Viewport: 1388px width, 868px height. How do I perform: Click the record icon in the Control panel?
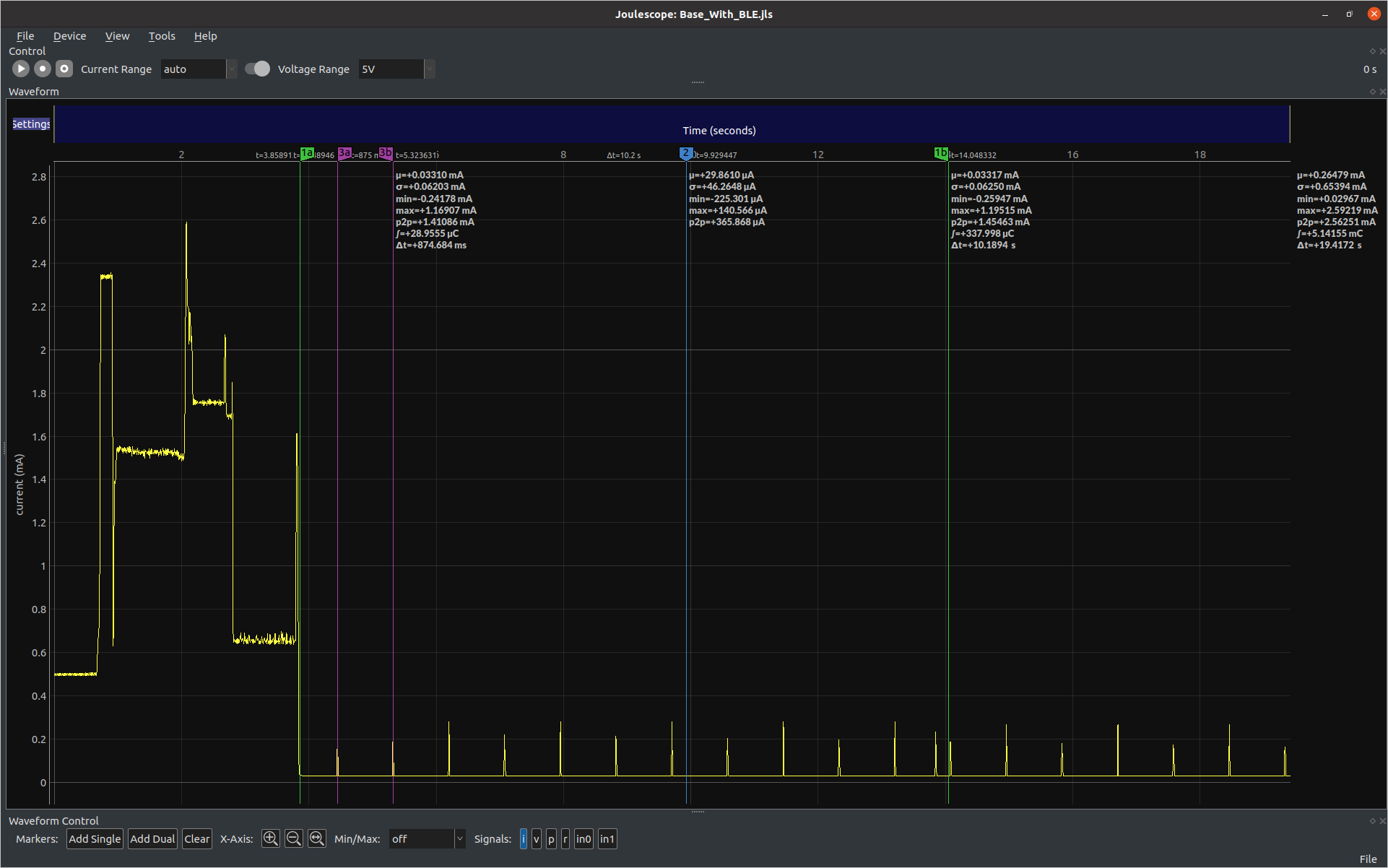[42, 69]
